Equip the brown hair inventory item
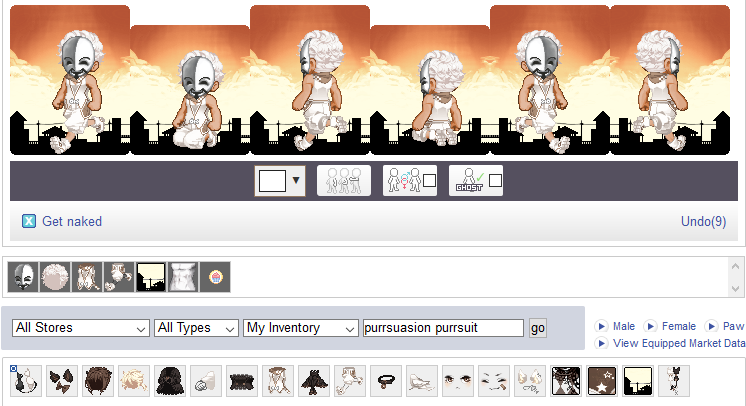Screen dimensions: 746x406 tap(98, 381)
